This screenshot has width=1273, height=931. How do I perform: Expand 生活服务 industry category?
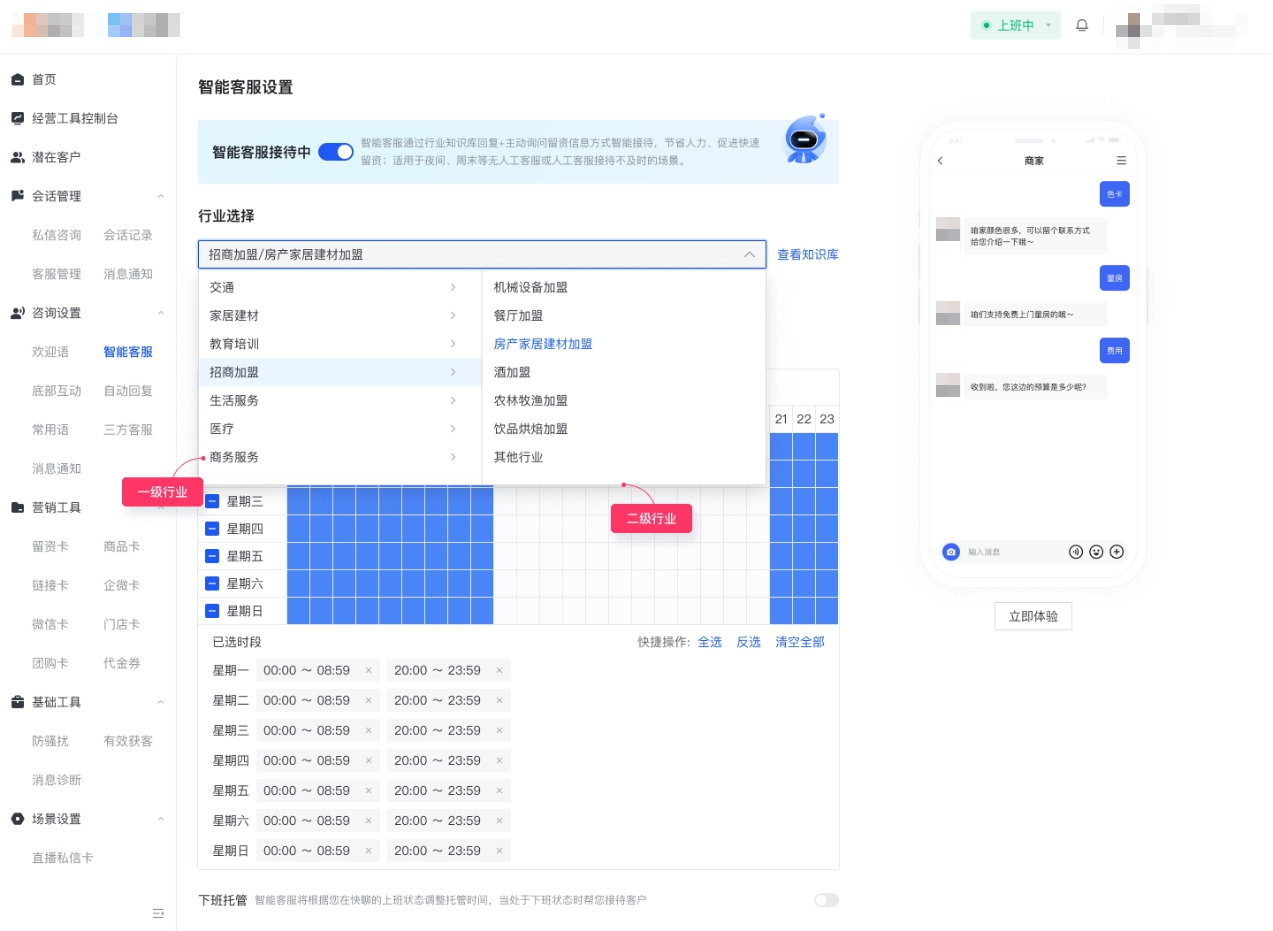click(340, 400)
